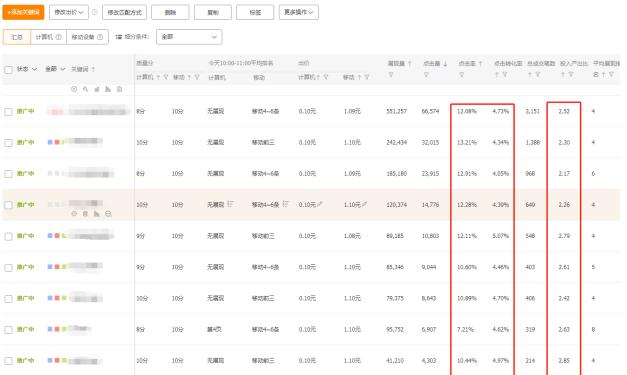Click ranking detail icon beside 无展现 in 120,374 row
This screenshot has width=627, height=375.
tap(230, 204)
